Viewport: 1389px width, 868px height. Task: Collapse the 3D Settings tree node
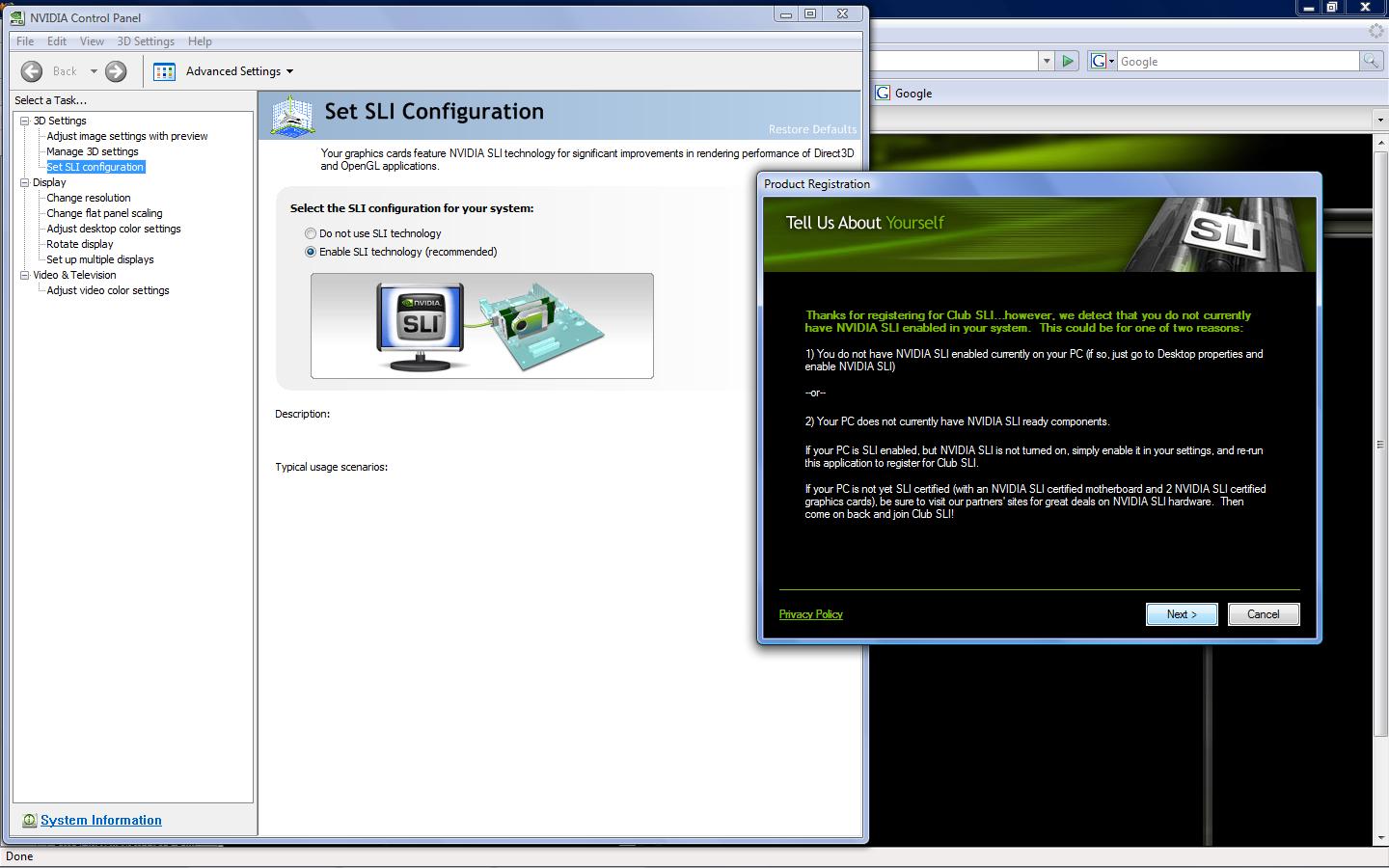[25, 121]
